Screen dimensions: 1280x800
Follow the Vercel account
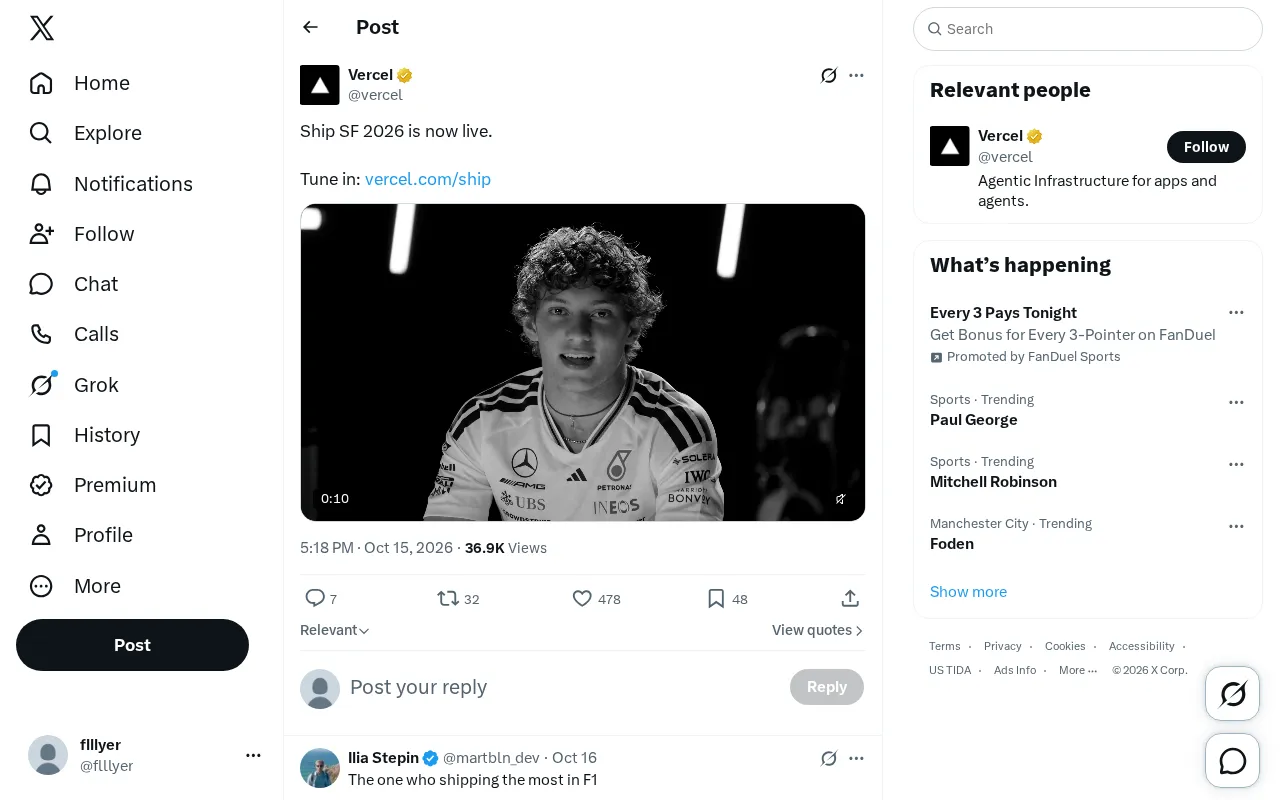coord(1206,147)
